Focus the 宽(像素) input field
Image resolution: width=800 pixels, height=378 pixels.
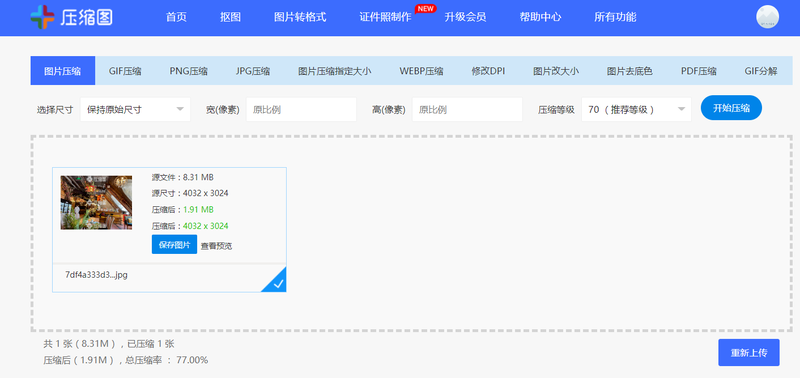point(301,109)
